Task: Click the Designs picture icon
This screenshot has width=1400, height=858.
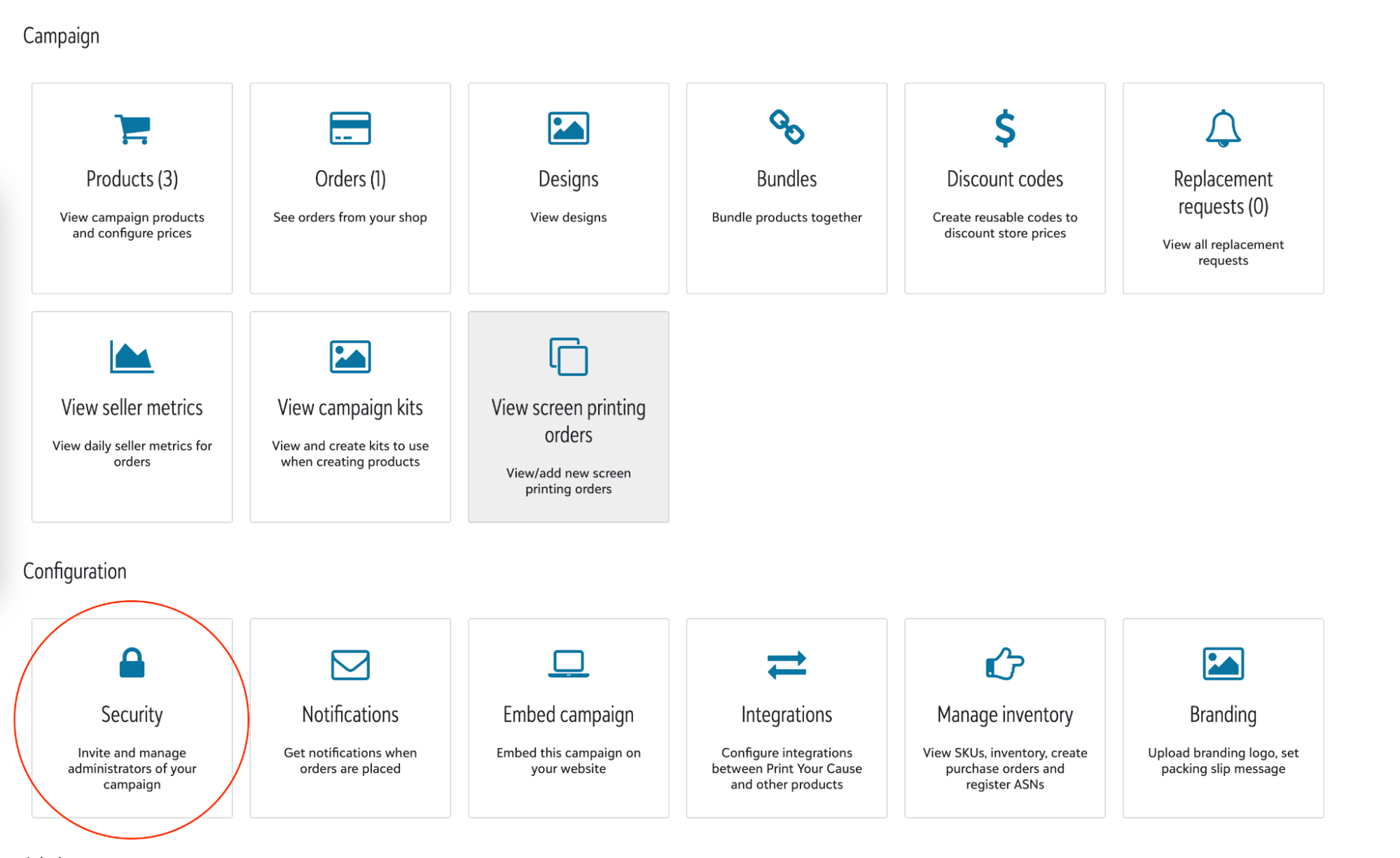Action: pyautogui.click(x=568, y=128)
